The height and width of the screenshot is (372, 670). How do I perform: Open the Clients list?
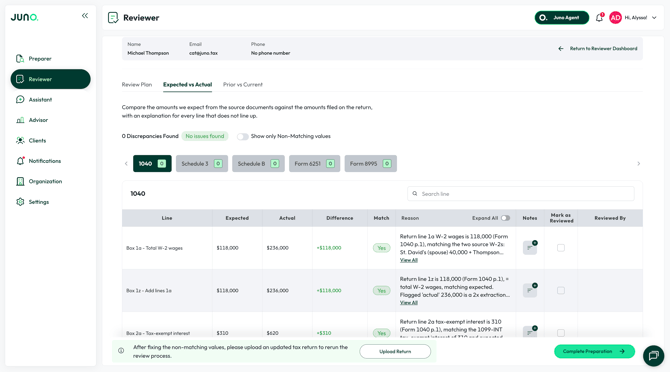pos(50,141)
